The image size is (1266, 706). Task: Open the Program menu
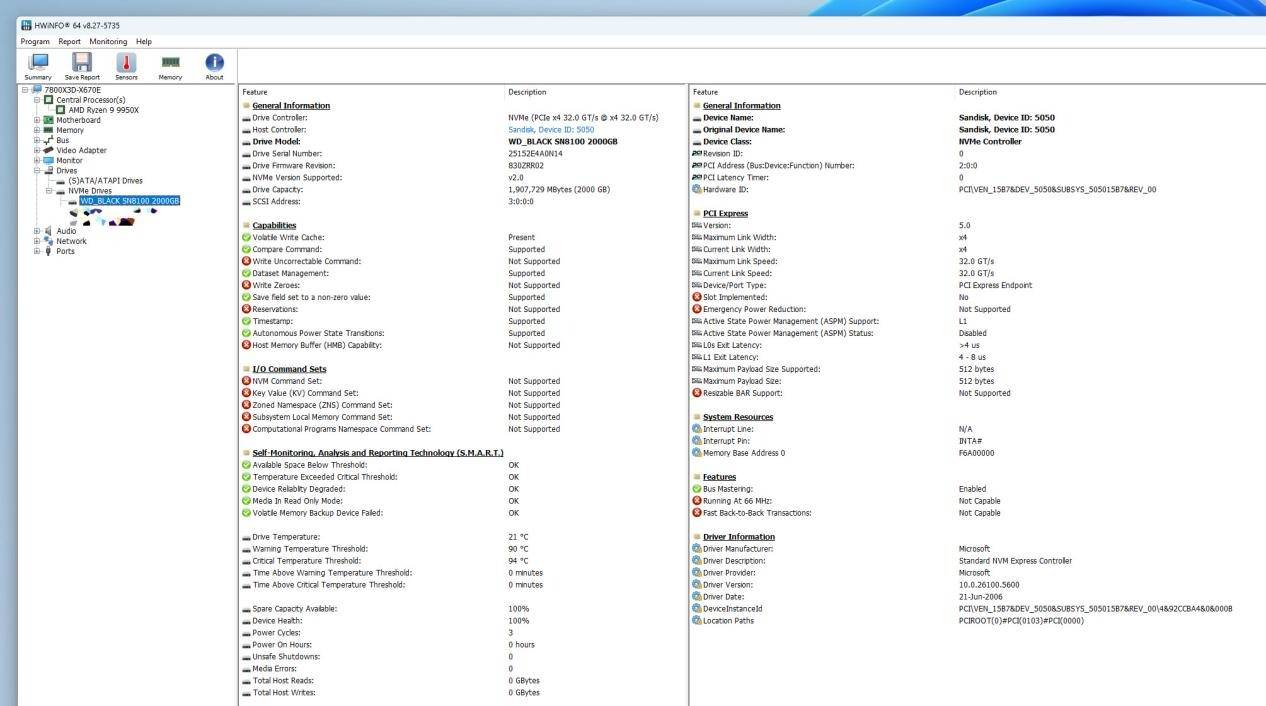(x=35, y=42)
